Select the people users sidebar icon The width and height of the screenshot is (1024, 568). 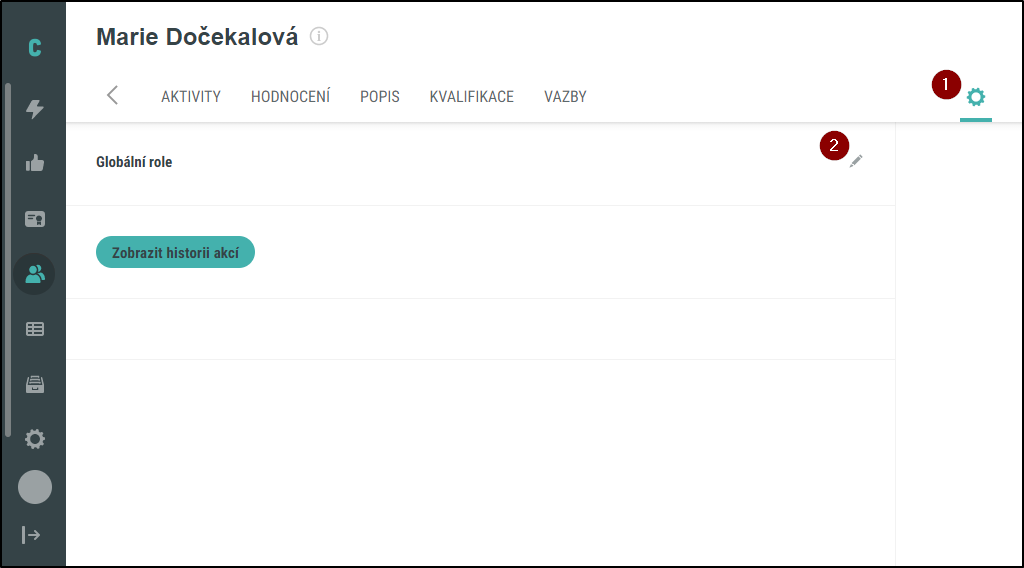[x=35, y=274]
